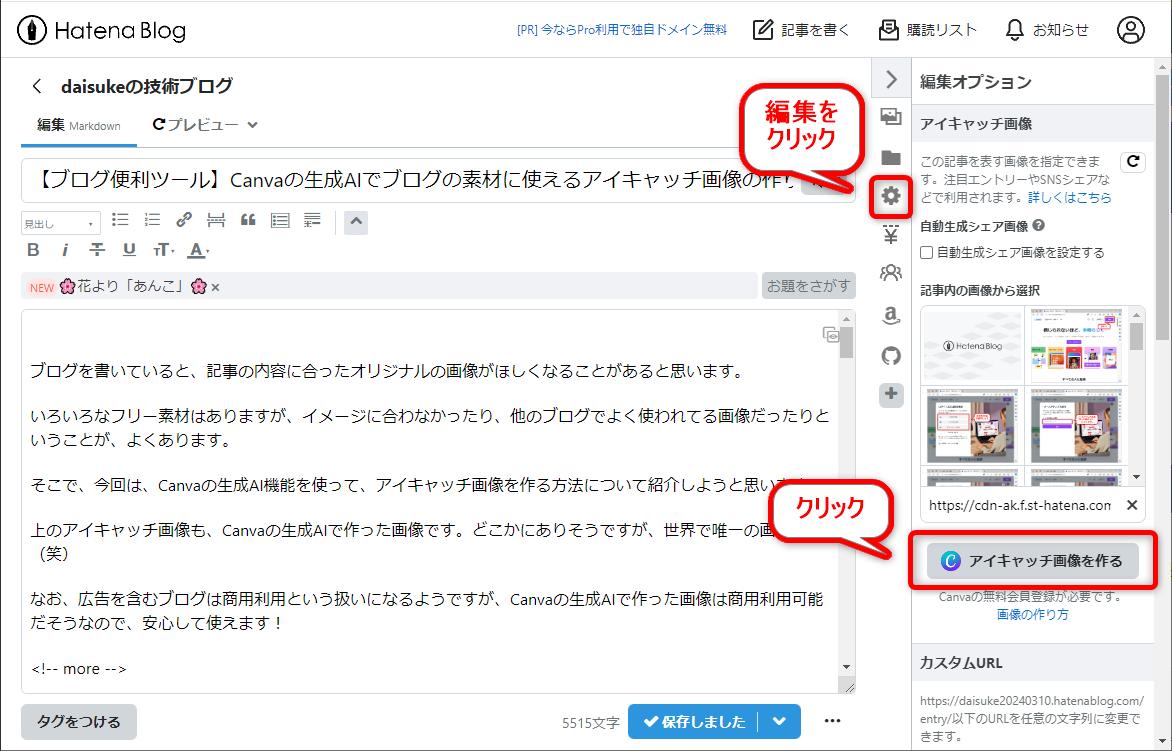Add more sidebar tools with plus icon

[891, 395]
